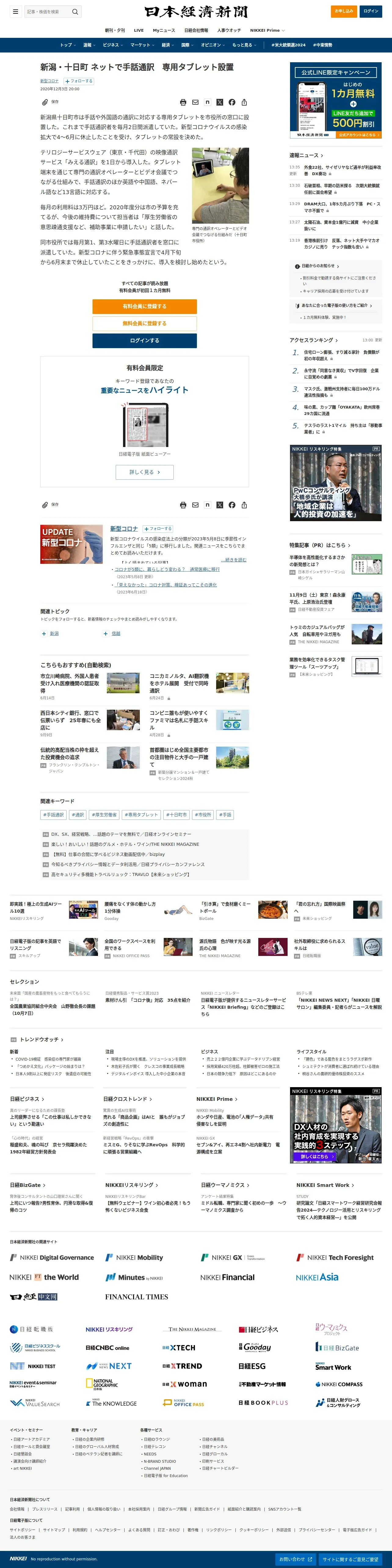Expand the 経済 navigation dropdown
392x1568 pixels.
(168, 45)
